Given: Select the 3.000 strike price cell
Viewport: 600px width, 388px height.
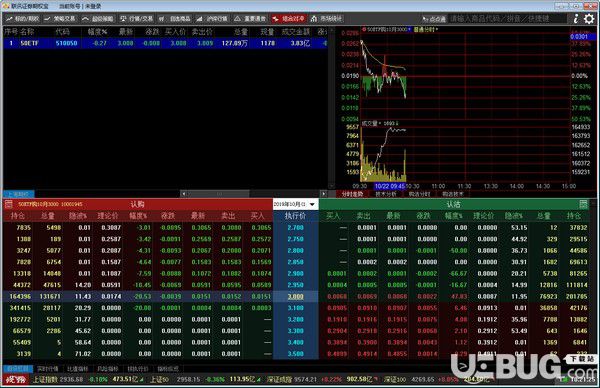Looking at the screenshot, I should pos(295,297).
